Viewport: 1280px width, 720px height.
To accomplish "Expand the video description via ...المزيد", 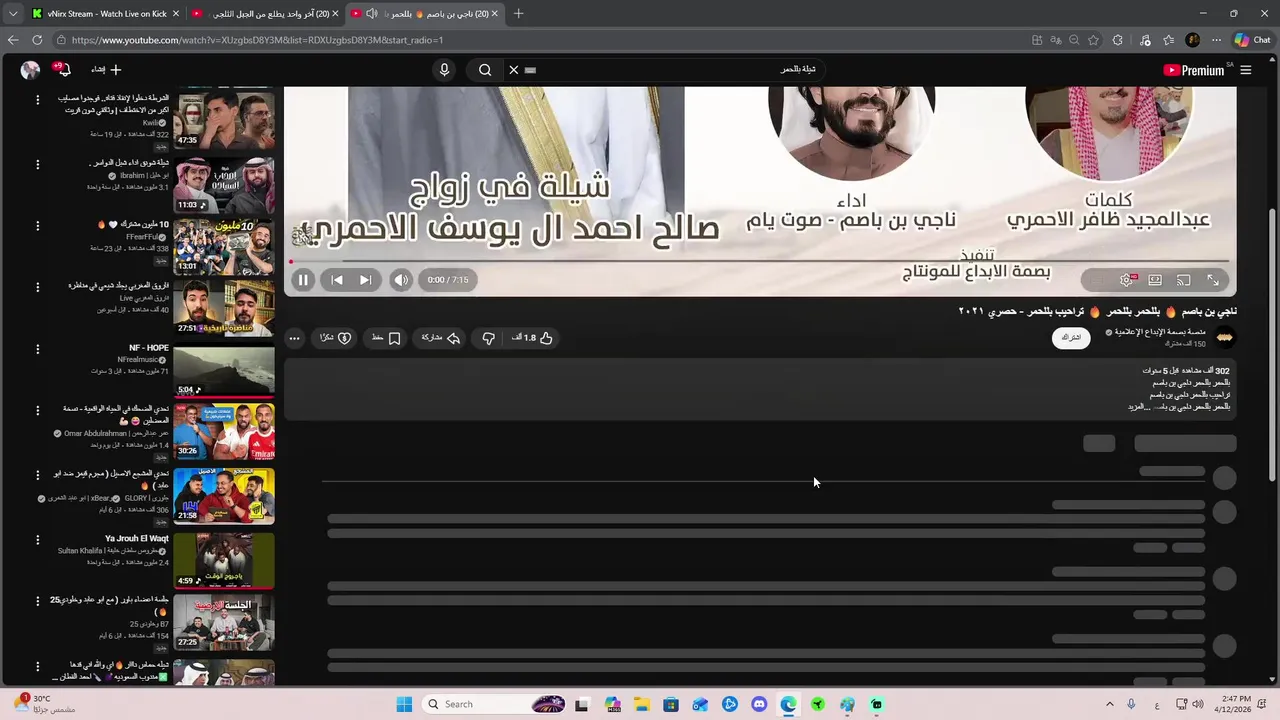I will [x=1141, y=407].
